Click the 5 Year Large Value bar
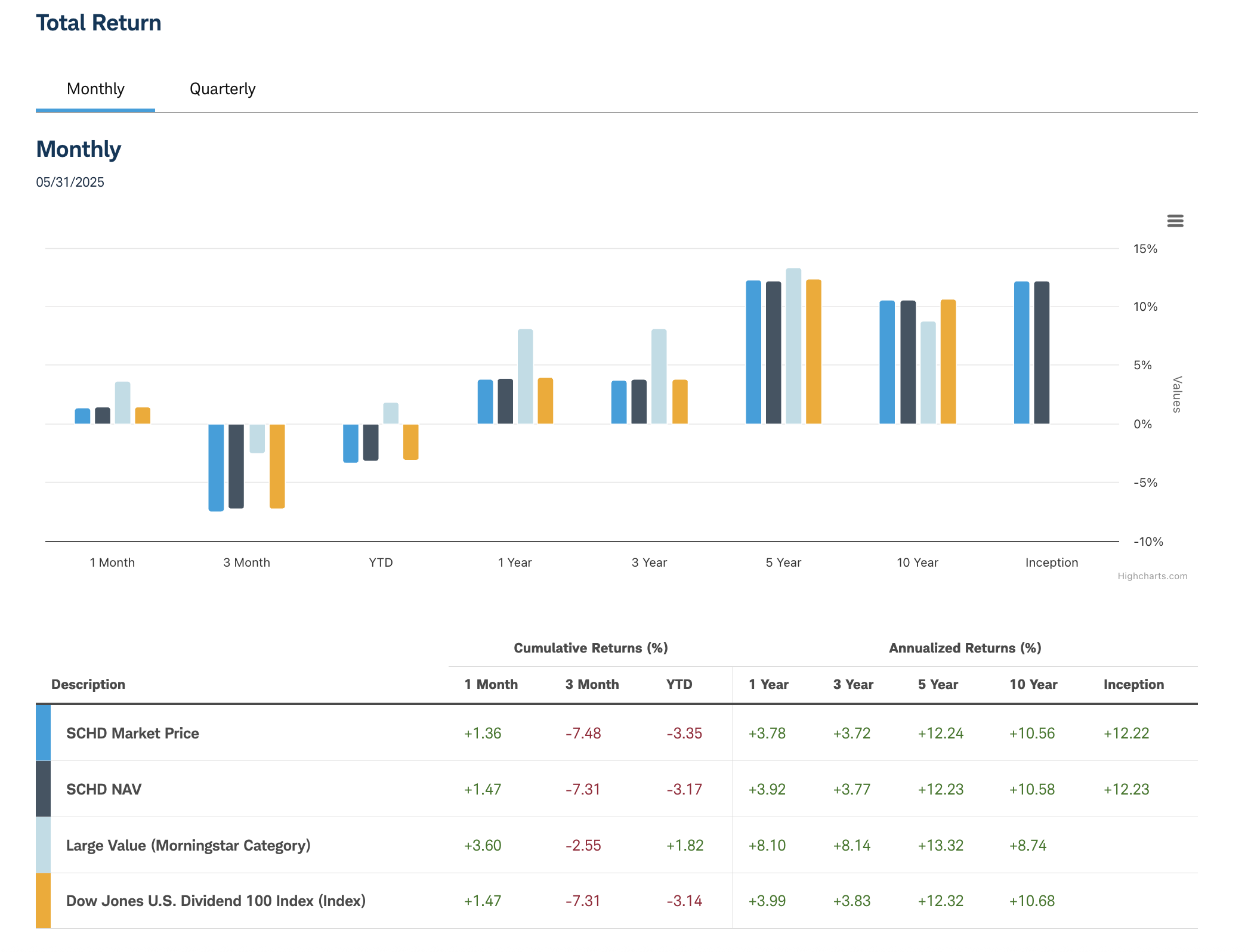The height and width of the screenshot is (952, 1248). [x=793, y=346]
